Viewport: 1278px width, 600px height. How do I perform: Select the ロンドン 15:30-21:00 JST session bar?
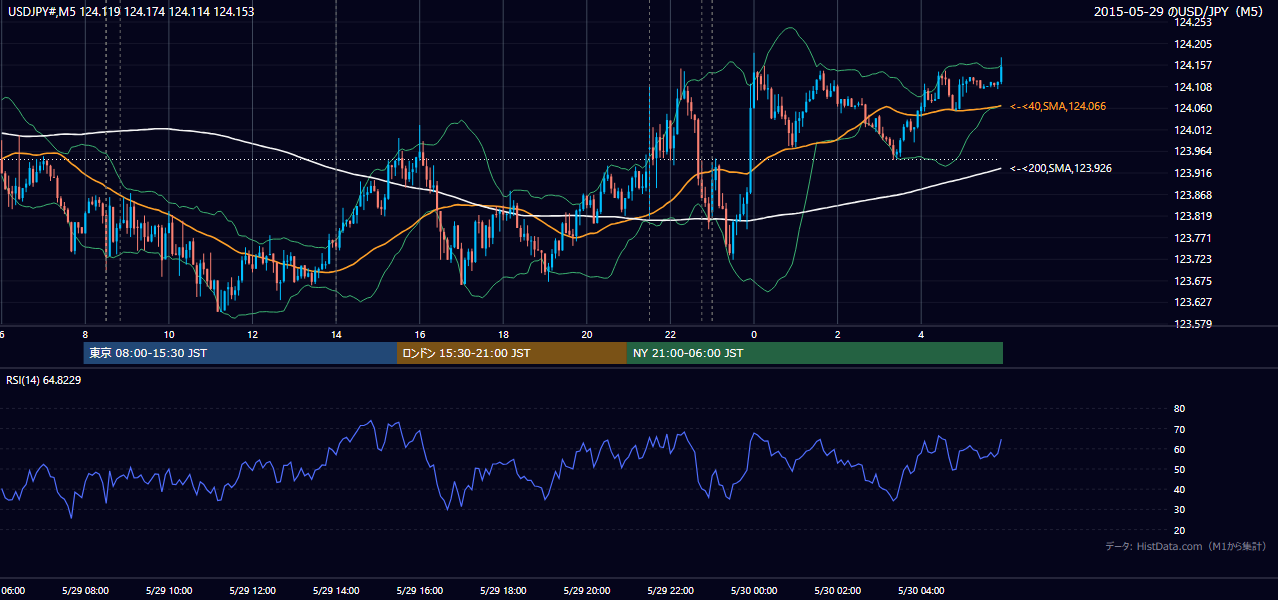[x=512, y=353]
